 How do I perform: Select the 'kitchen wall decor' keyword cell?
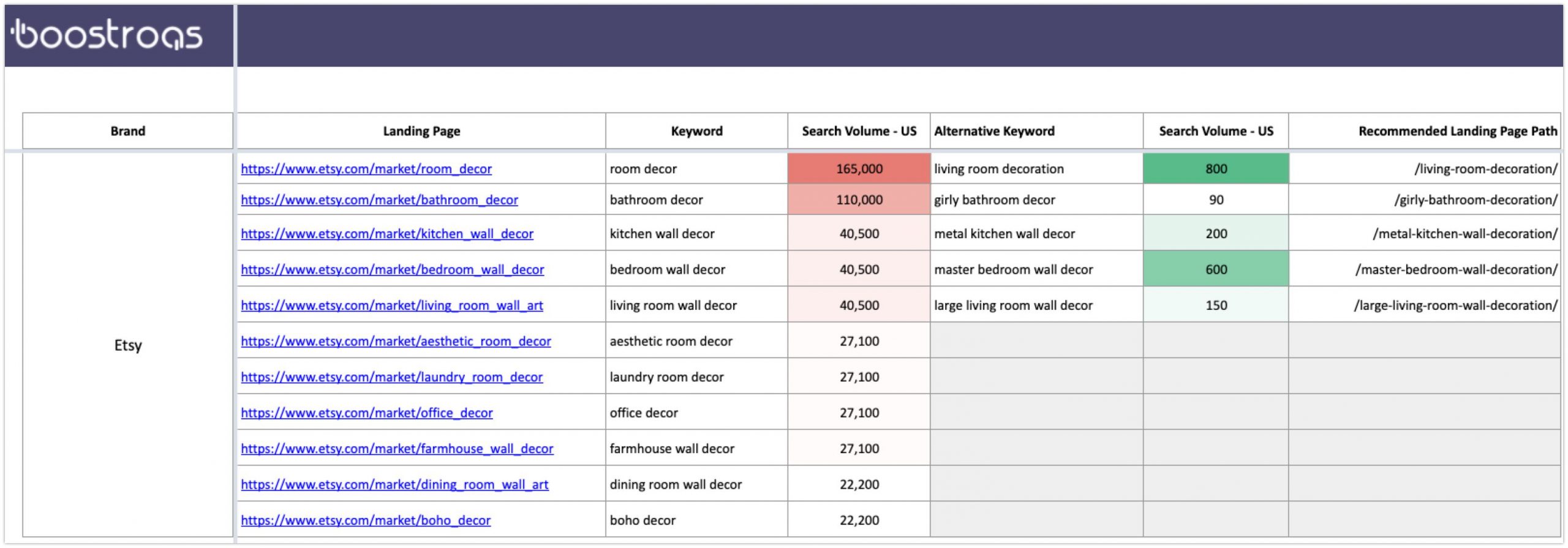(x=696, y=234)
